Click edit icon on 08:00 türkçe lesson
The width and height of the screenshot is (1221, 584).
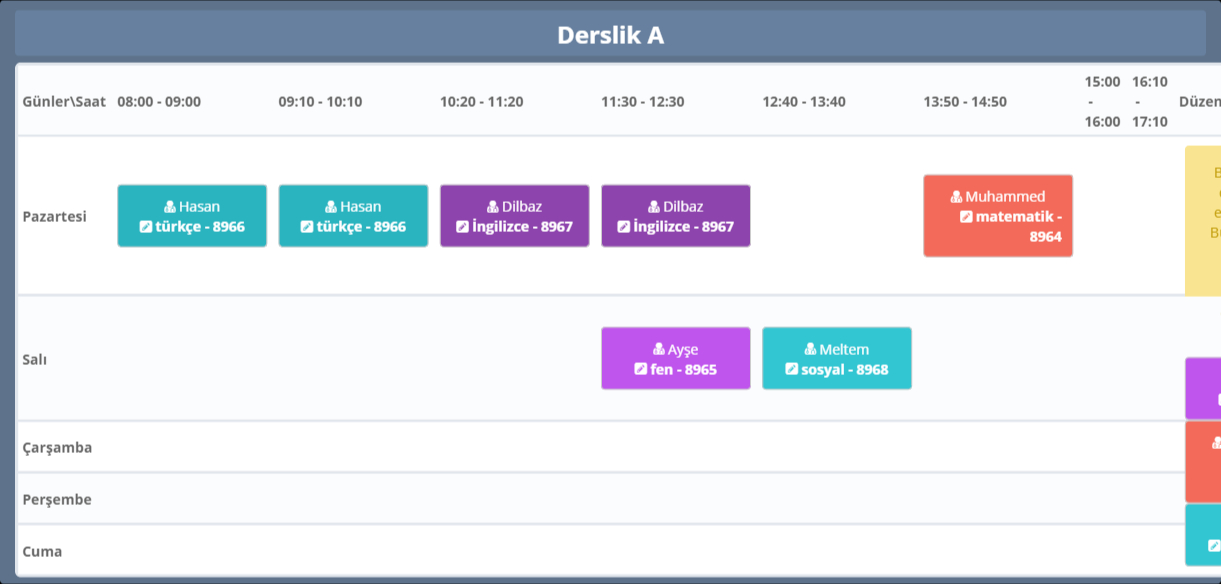tap(146, 227)
